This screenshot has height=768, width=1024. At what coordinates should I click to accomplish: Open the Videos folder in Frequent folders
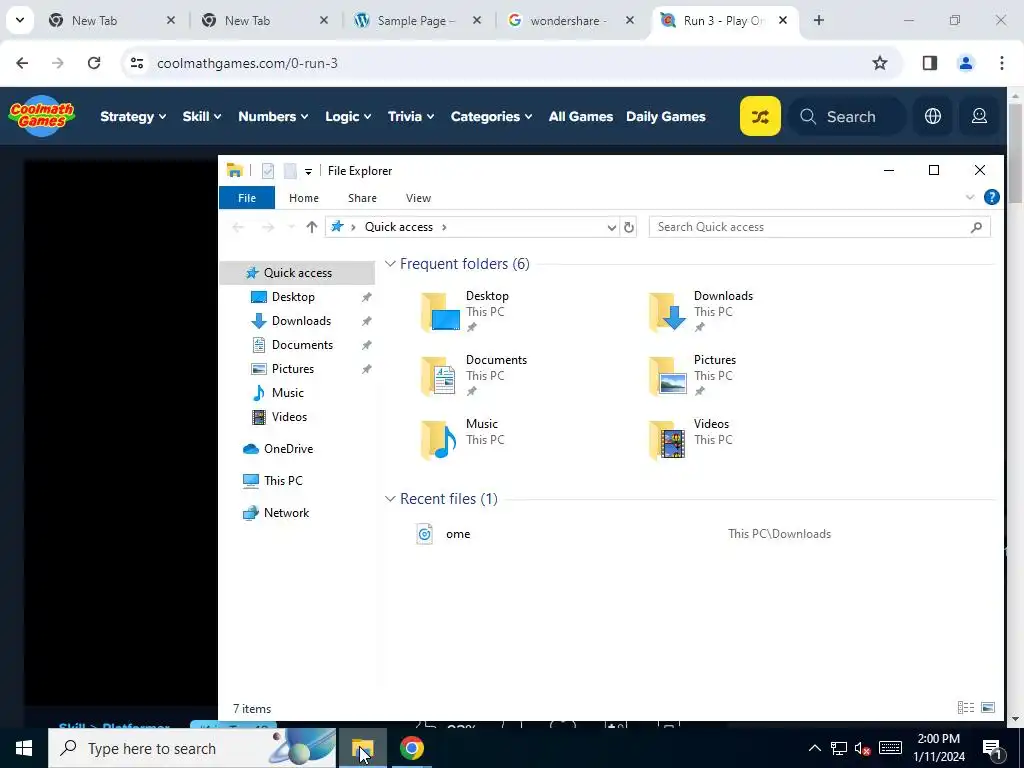(x=691, y=439)
